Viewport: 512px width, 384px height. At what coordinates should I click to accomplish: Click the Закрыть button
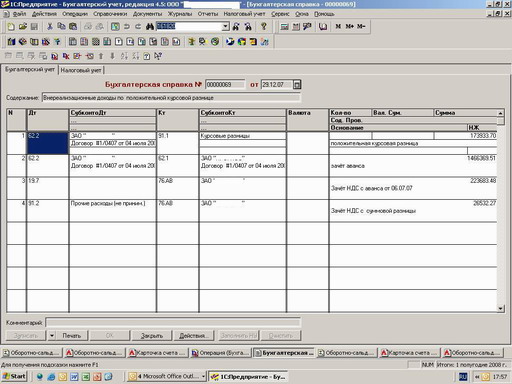[152, 335]
